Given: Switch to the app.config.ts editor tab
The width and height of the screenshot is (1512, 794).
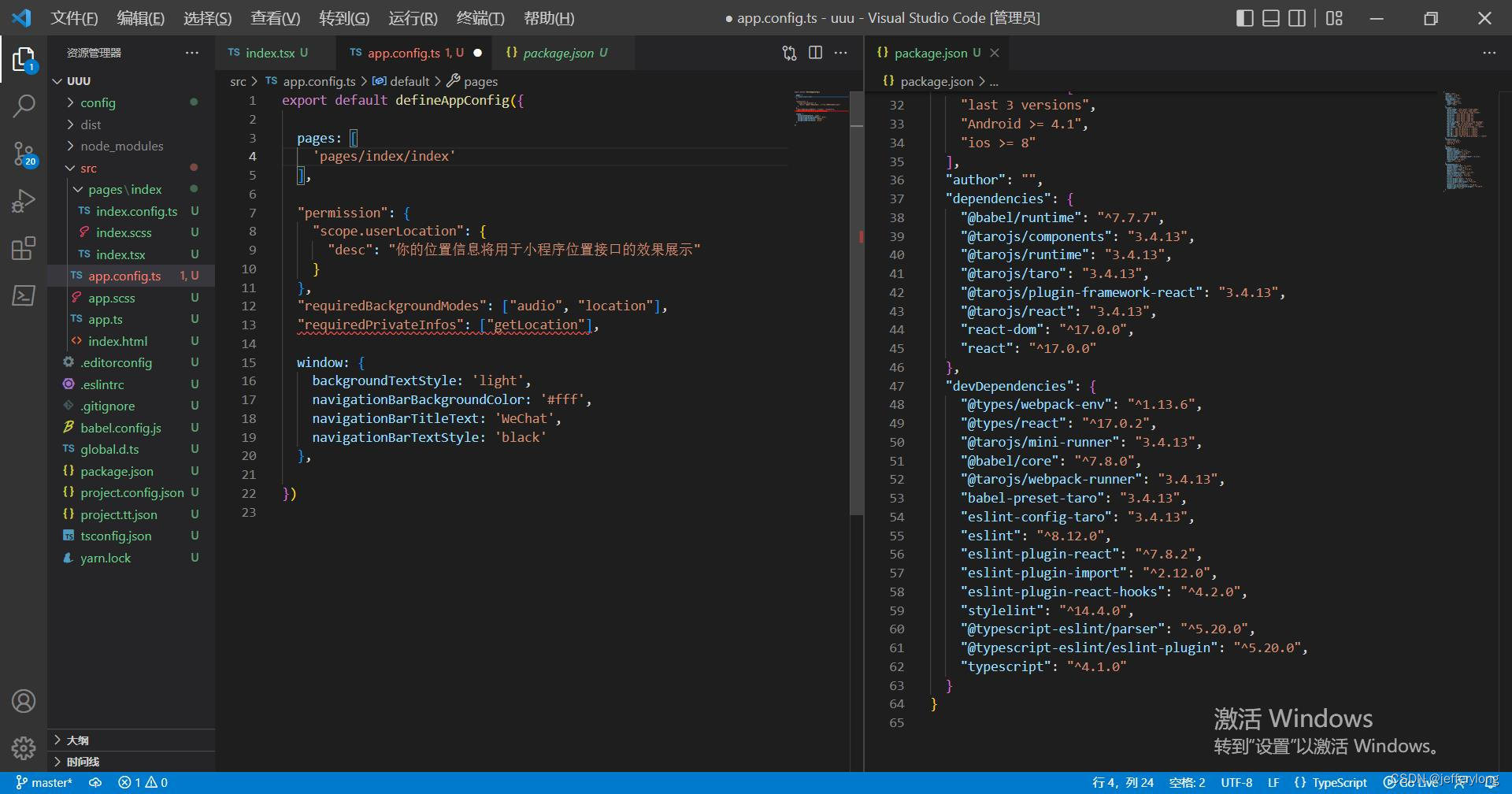Looking at the screenshot, I should 414,53.
